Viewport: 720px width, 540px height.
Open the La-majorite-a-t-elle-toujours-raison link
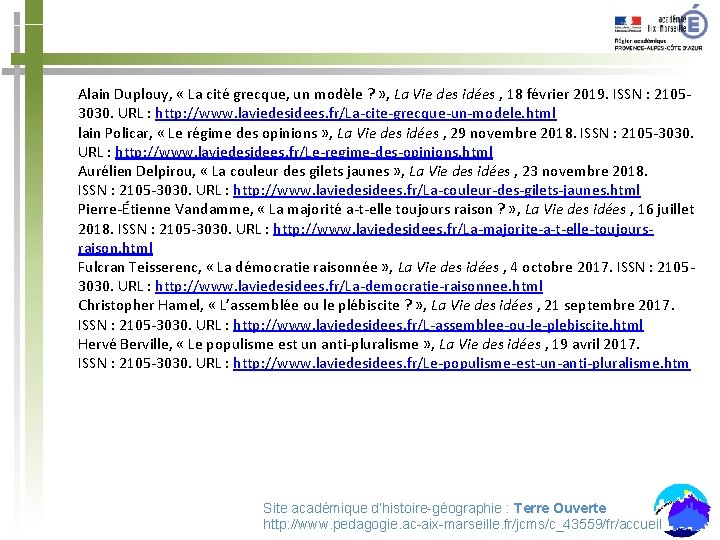(x=463, y=229)
